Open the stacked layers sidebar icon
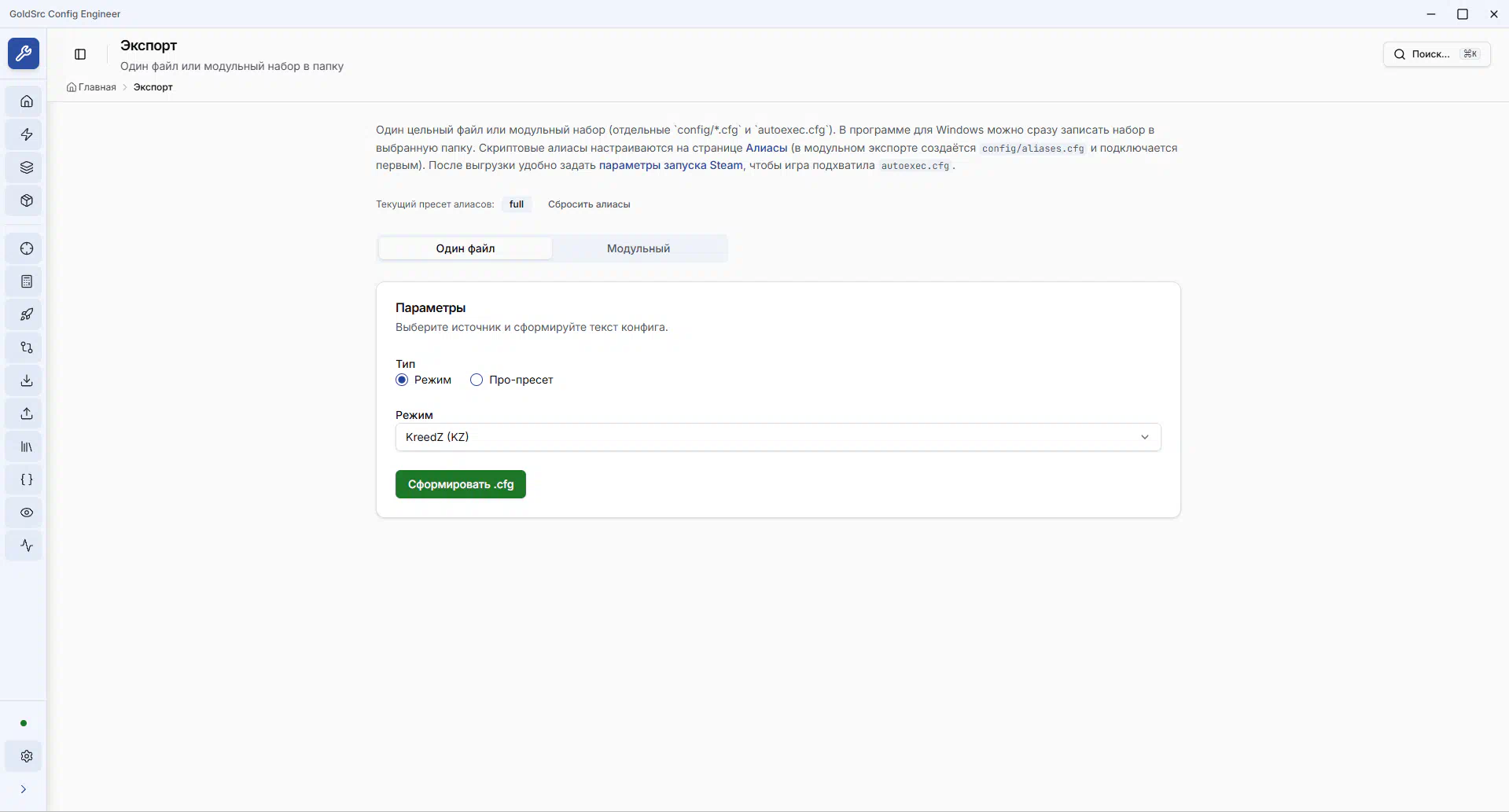Viewport: 1509px width, 812px height. [27, 167]
